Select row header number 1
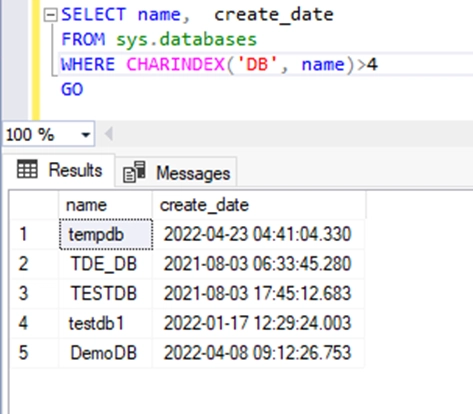The height and width of the screenshot is (414, 473). point(34,234)
